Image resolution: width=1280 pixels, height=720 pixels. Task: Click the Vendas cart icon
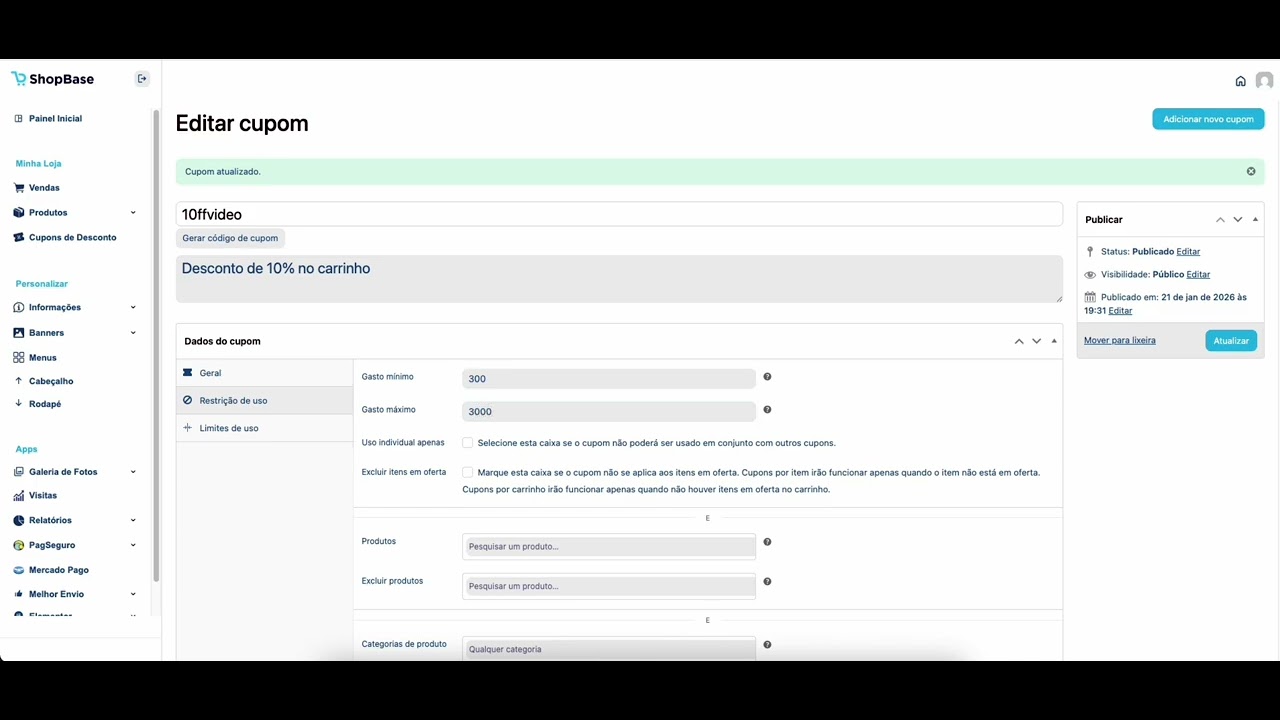[x=19, y=188]
